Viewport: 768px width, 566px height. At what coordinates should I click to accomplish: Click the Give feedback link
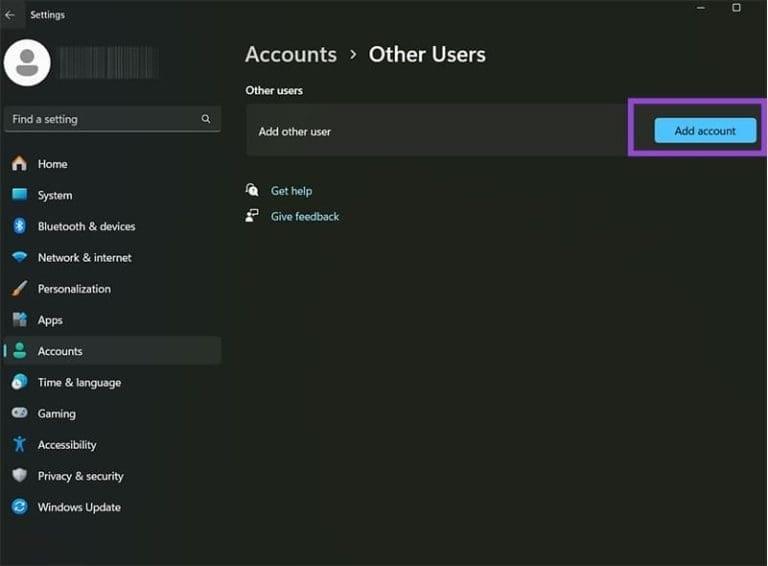click(x=305, y=216)
